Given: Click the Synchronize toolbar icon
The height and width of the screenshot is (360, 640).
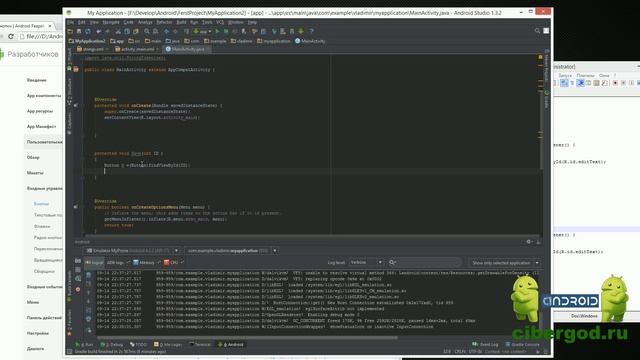Looking at the screenshot, I should tap(87, 31).
